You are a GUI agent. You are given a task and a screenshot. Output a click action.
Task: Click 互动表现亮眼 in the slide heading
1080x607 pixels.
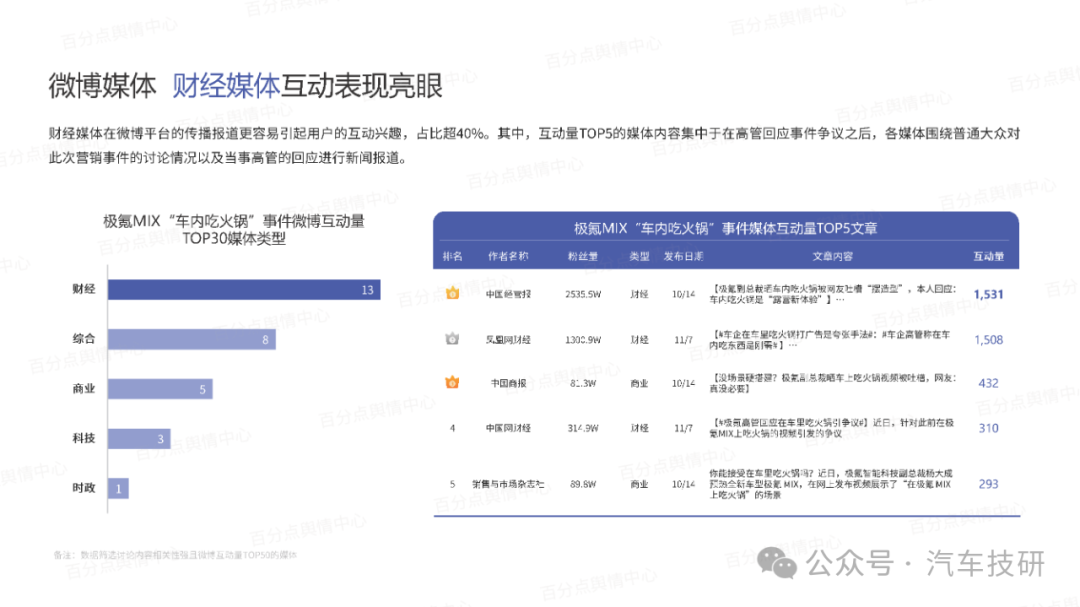pyautogui.click(x=362, y=86)
